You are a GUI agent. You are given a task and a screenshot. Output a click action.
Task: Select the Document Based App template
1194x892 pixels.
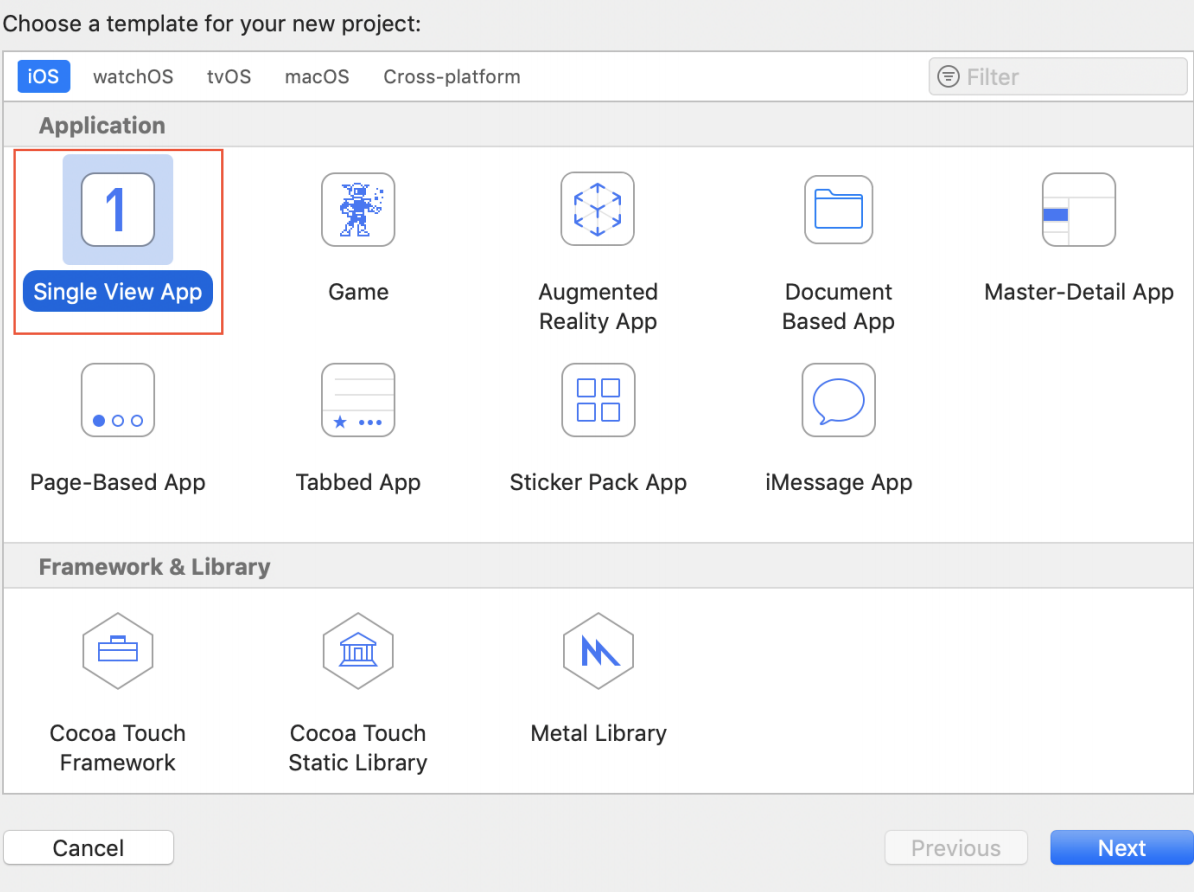838,209
